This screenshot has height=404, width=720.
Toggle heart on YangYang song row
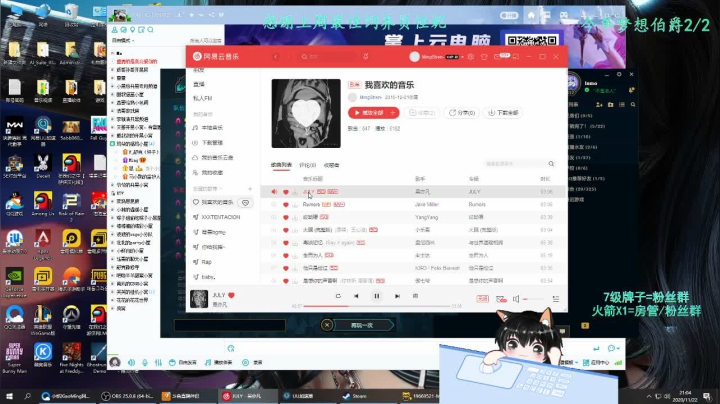tap(286, 218)
